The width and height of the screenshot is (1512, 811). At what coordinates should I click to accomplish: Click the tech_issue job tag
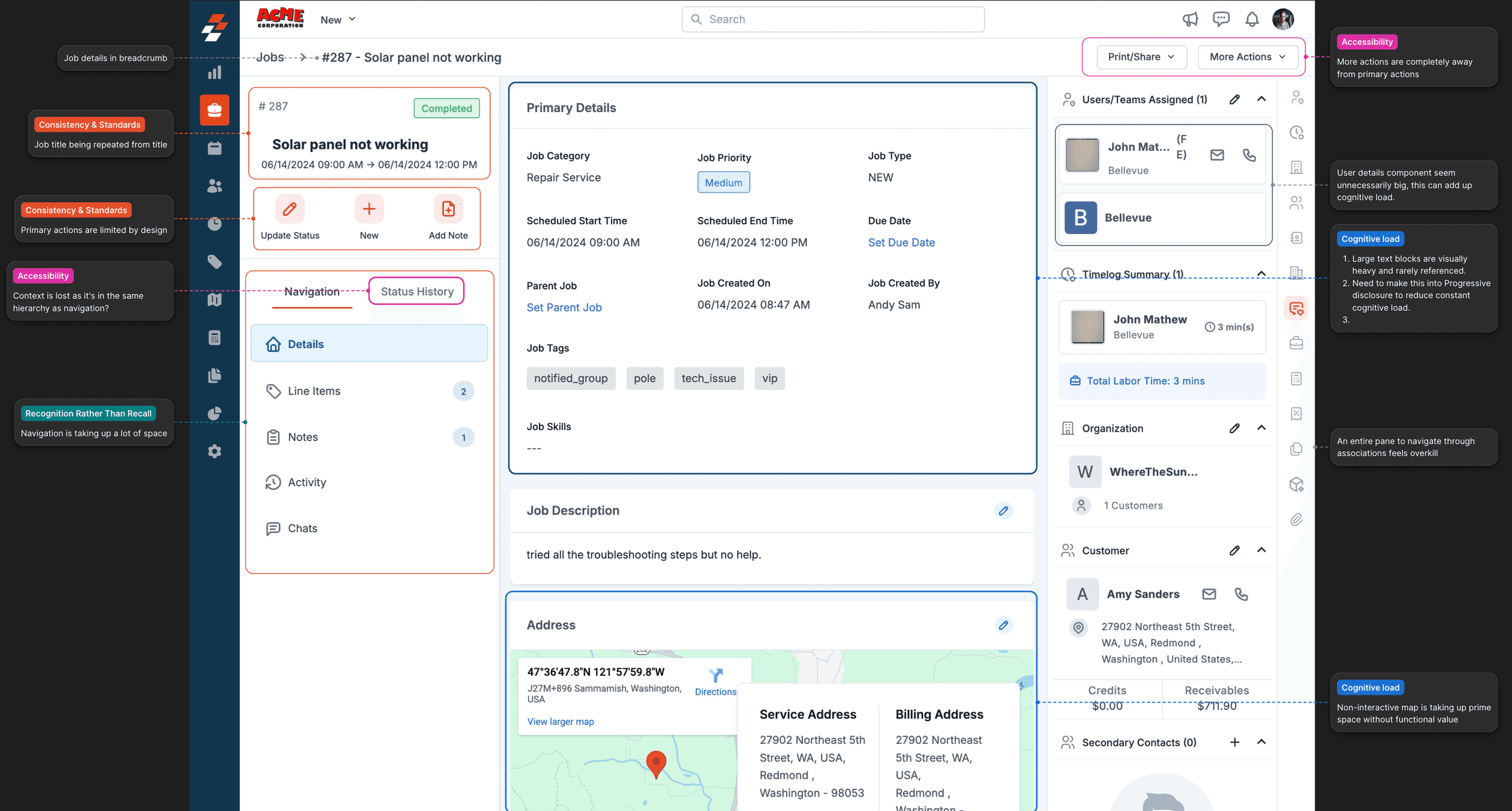708,378
